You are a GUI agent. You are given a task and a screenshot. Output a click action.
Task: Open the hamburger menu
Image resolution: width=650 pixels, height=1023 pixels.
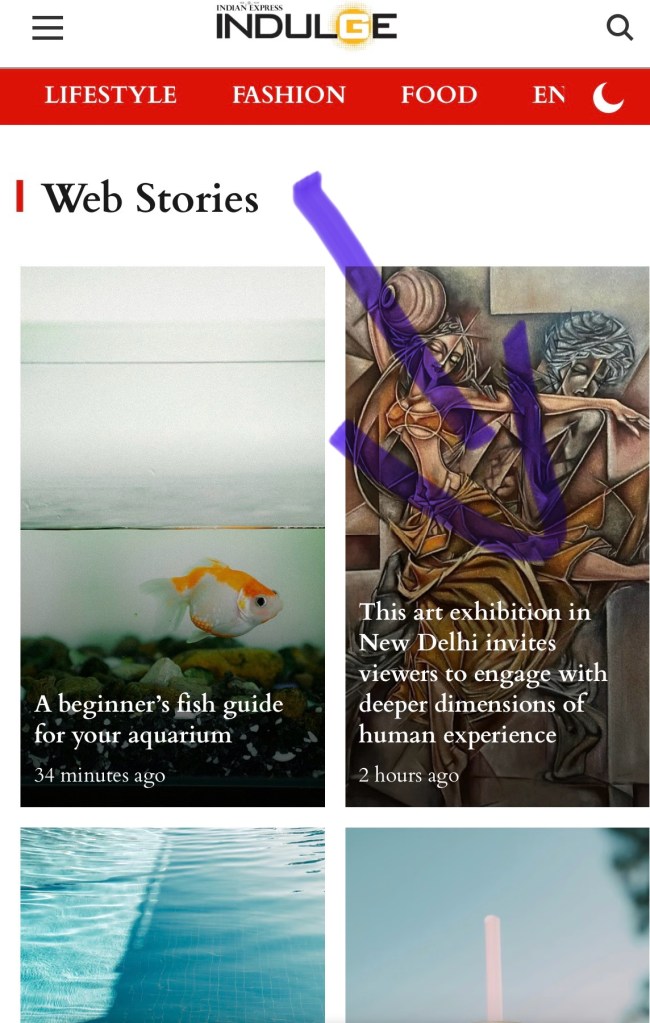tap(48, 28)
